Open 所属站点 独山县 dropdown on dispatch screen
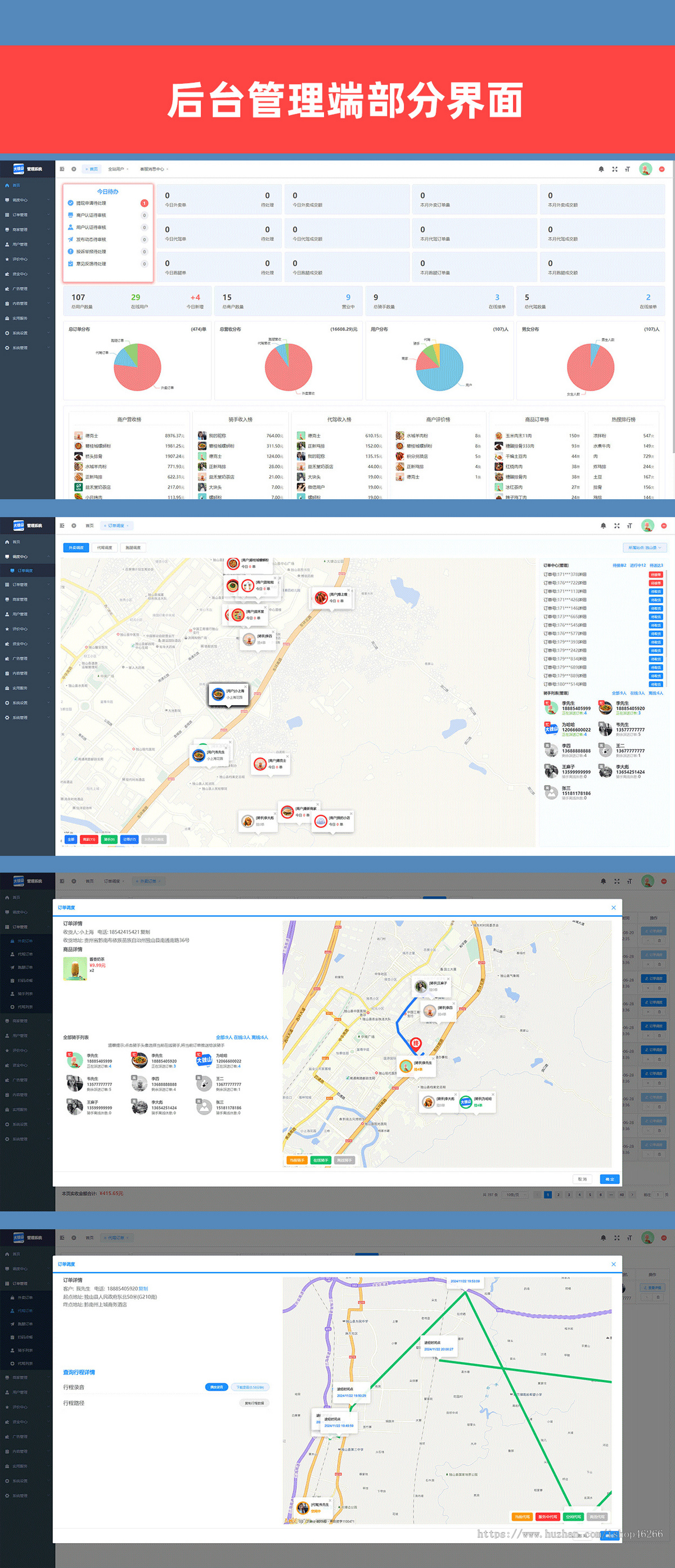 [x=645, y=548]
